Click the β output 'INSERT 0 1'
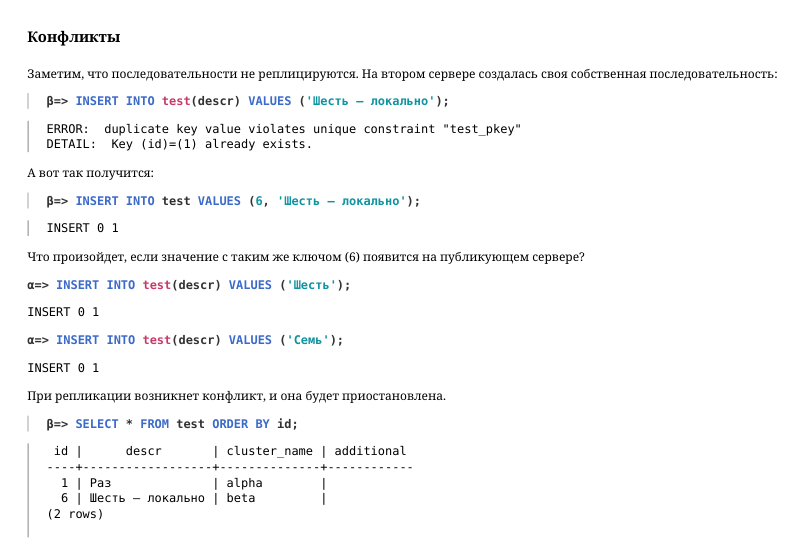The height and width of the screenshot is (541, 808). [82, 228]
